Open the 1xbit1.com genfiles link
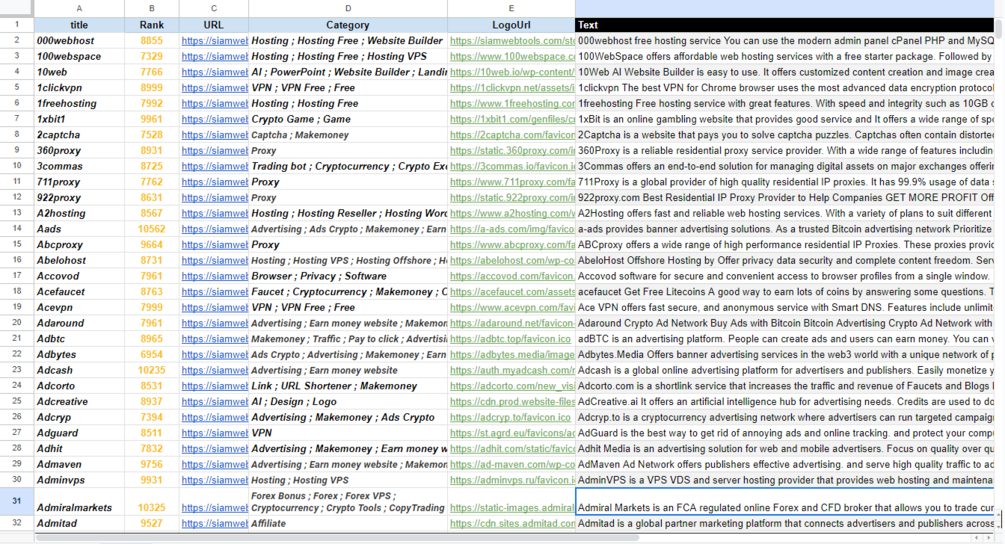Viewport: 1005px width, 544px height. pyautogui.click(x=512, y=119)
